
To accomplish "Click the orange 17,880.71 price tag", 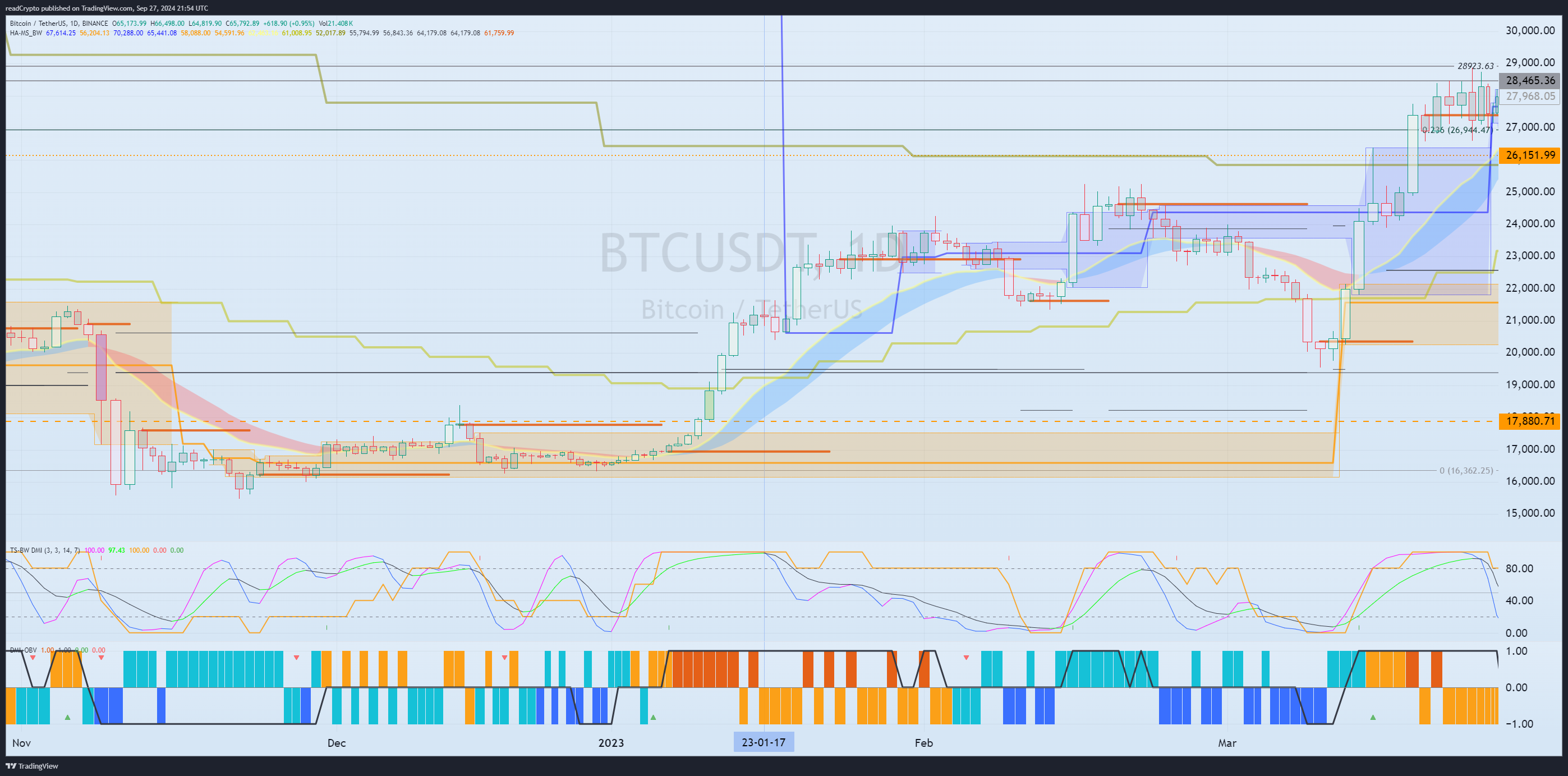I will (1530, 421).
